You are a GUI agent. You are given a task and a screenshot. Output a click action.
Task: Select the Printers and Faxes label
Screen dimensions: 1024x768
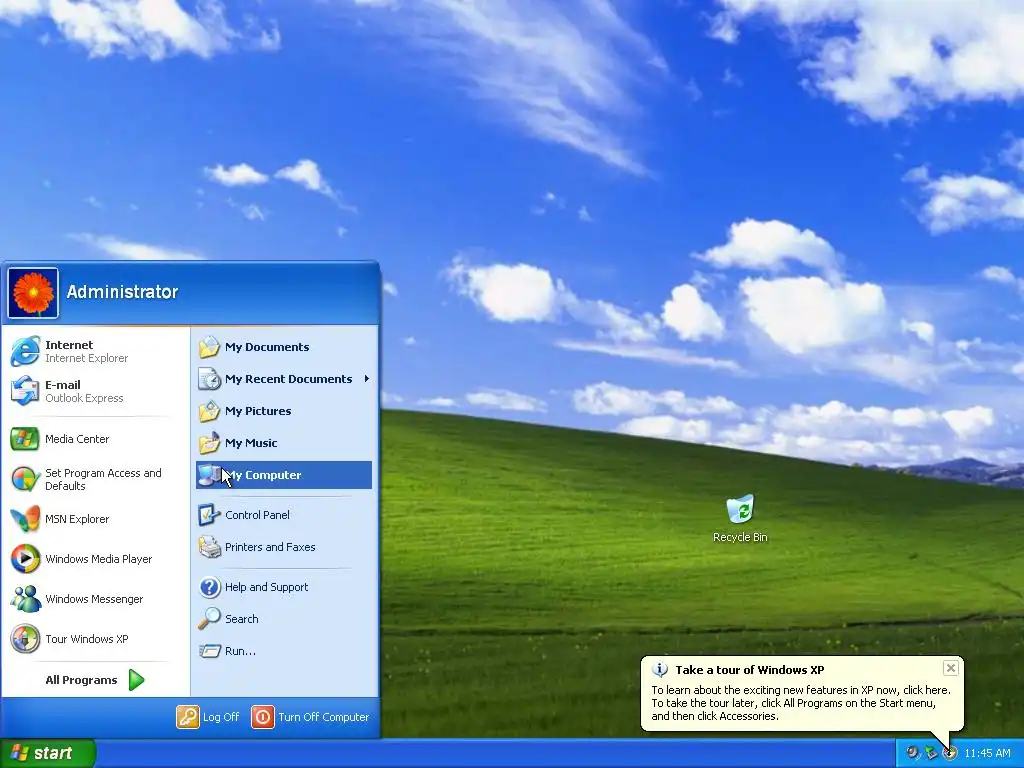(x=270, y=547)
